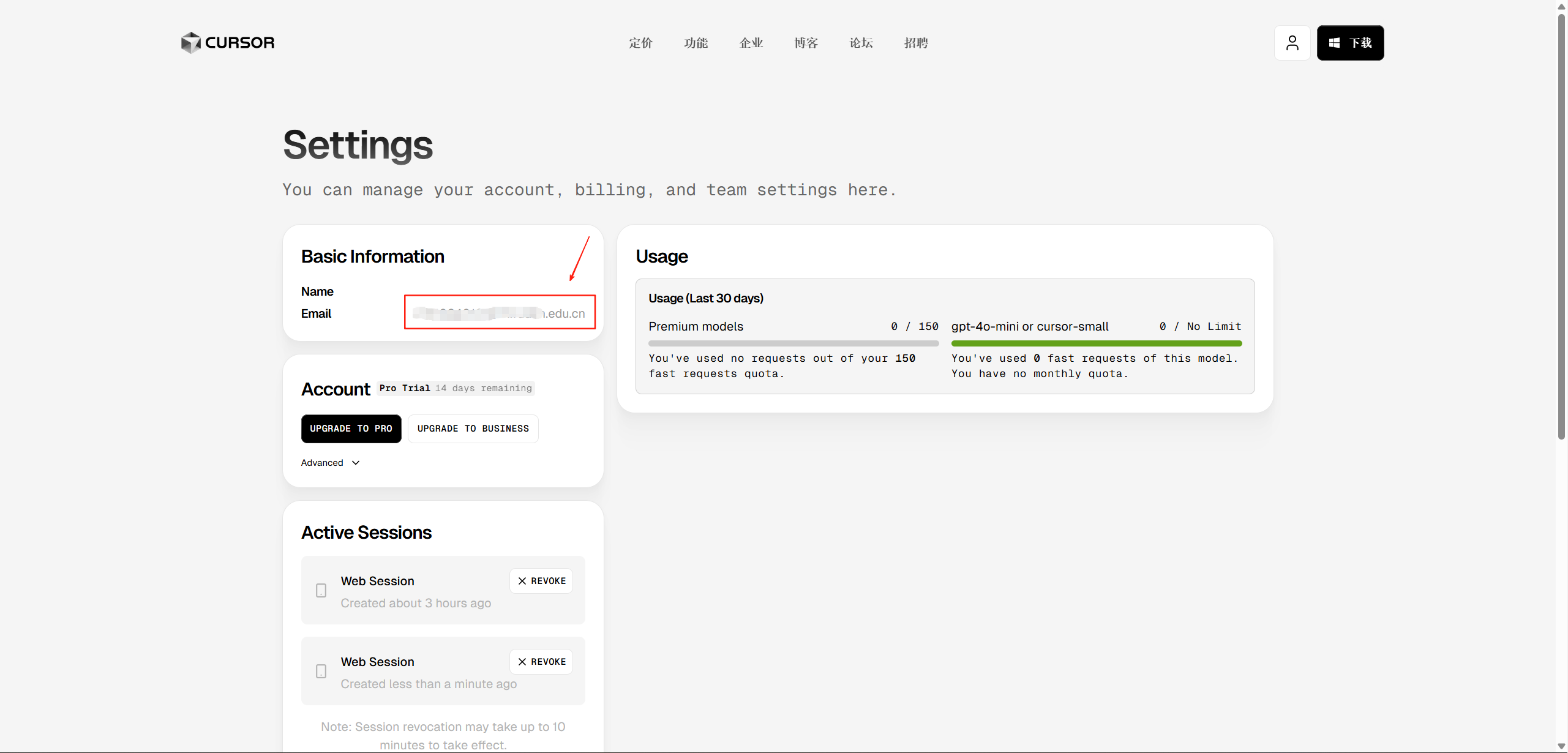Image resolution: width=1568 pixels, height=753 pixels.
Task: Visit the 论坛 forum link
Action: coord(861,43)
